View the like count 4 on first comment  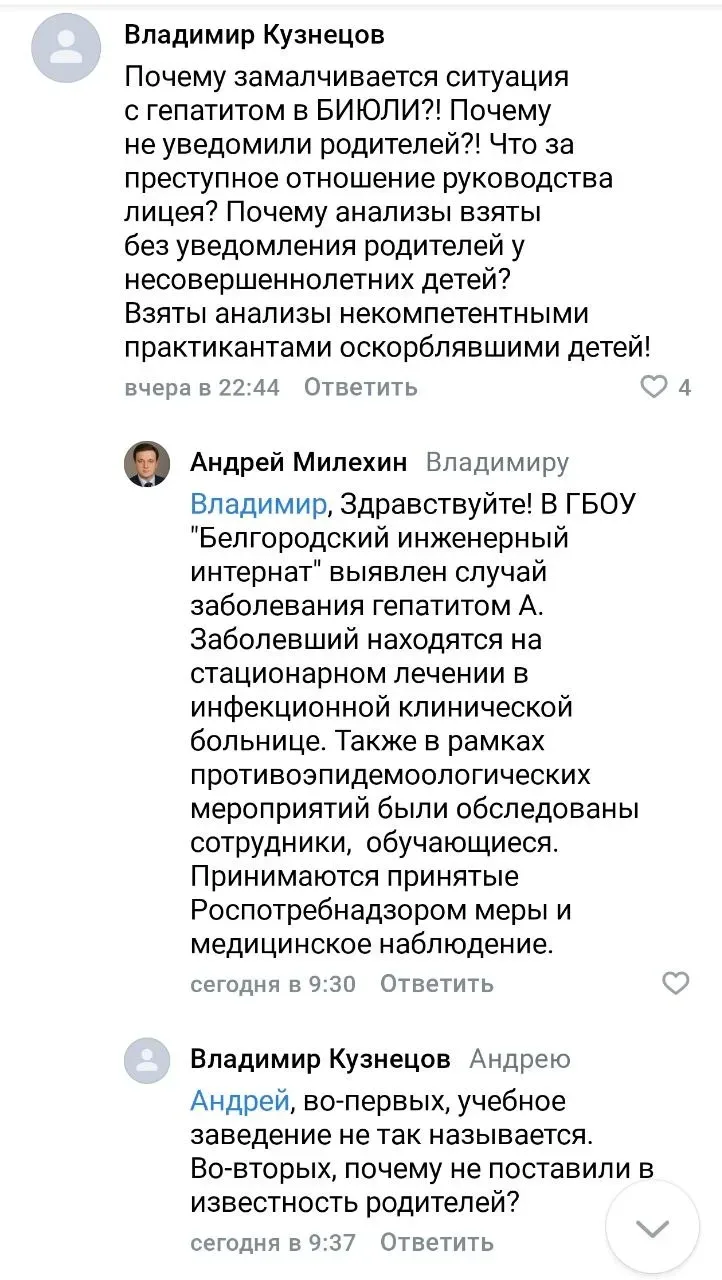[685, 387]
